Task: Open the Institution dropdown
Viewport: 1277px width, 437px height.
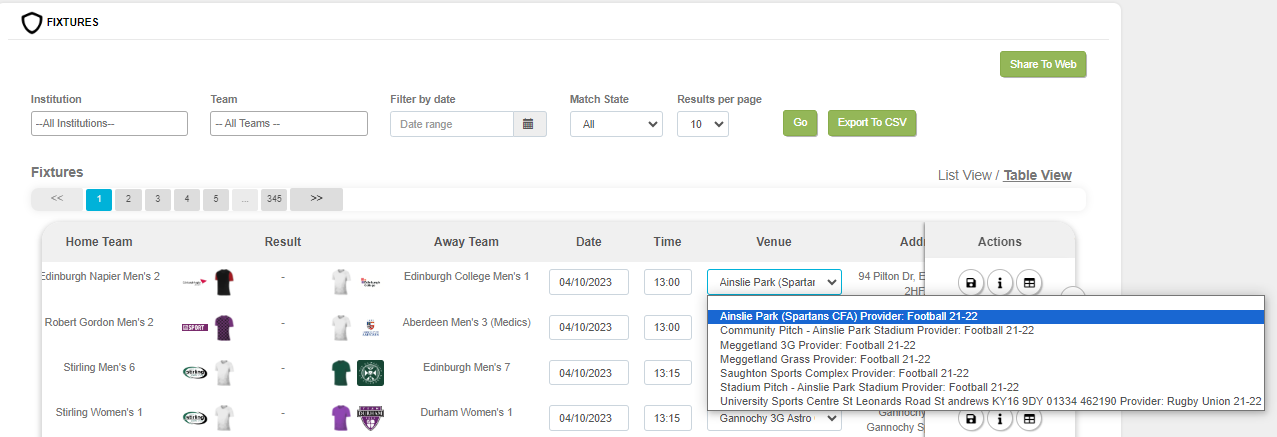Action: 109,123
